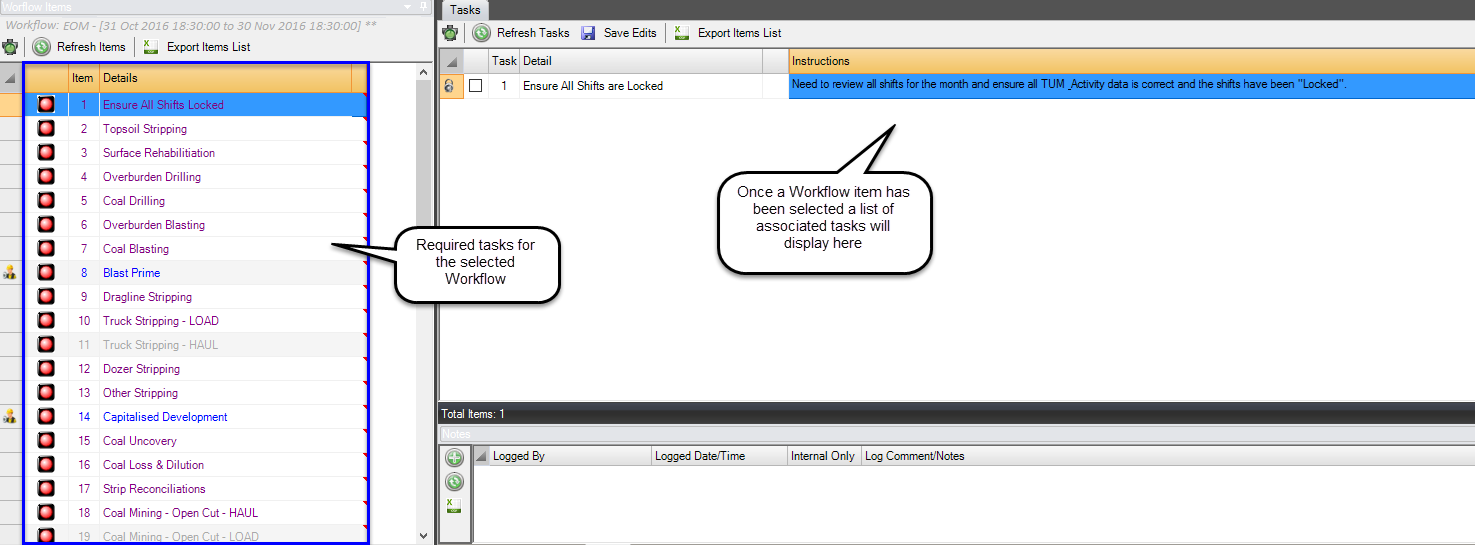This screenshot has width=1475, height=545.
Task: Select the Dragline Stripping workflow item
Action: (x=147, y=297)
